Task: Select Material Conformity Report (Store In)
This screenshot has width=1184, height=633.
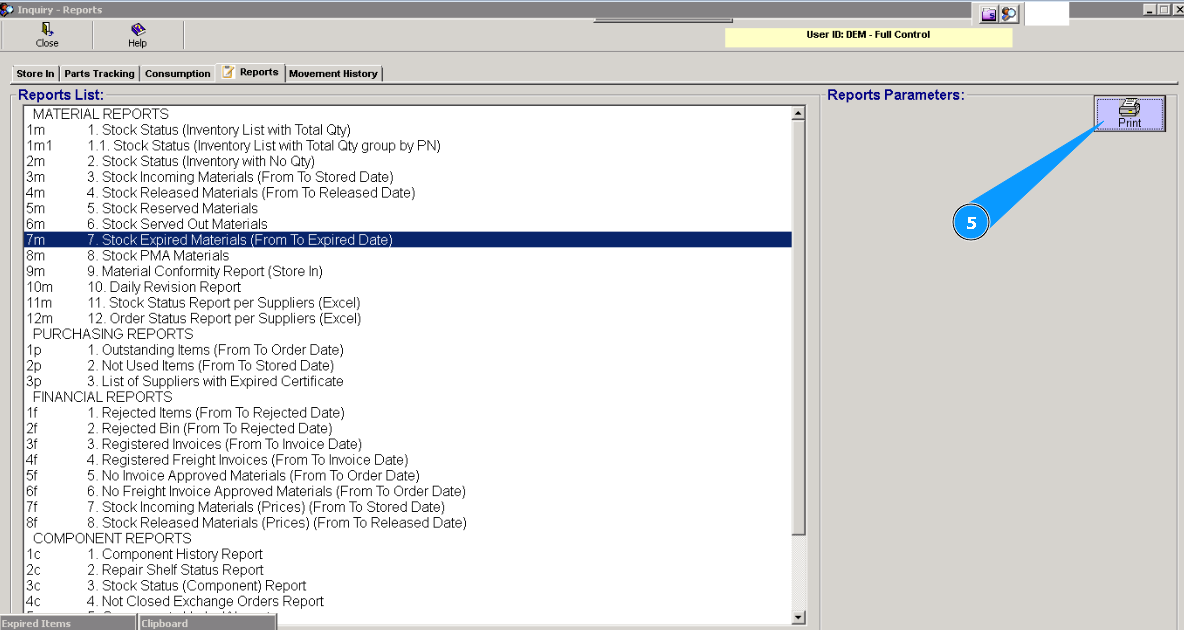Action: (408, 271)
